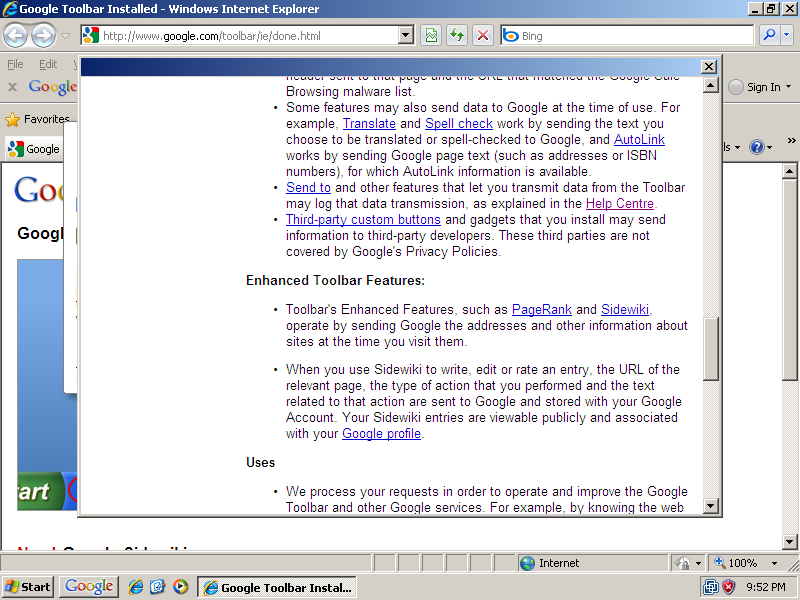Image resolution: width=800 pixels, height=600 pixels.
Task: Expand the Help dropdown arrow
Action: pyautogui.click(x=769, y=148)
